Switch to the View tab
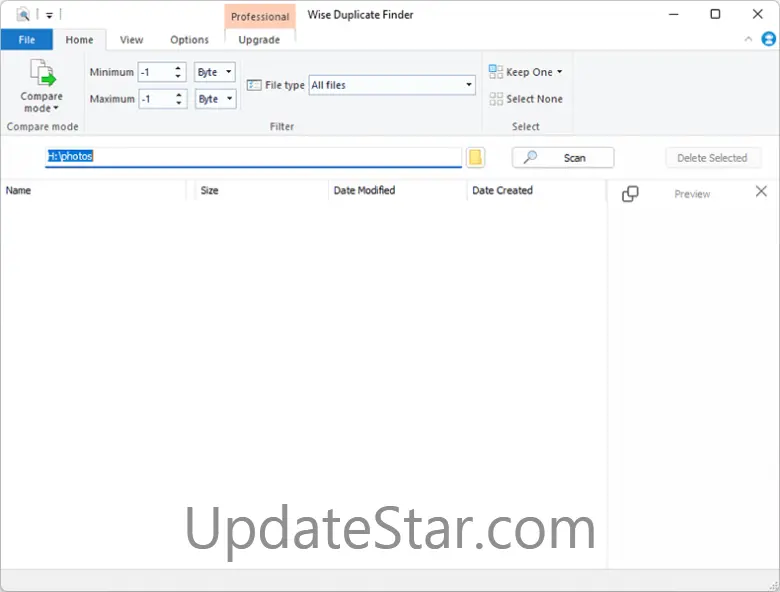 click(x=131, y=40)
